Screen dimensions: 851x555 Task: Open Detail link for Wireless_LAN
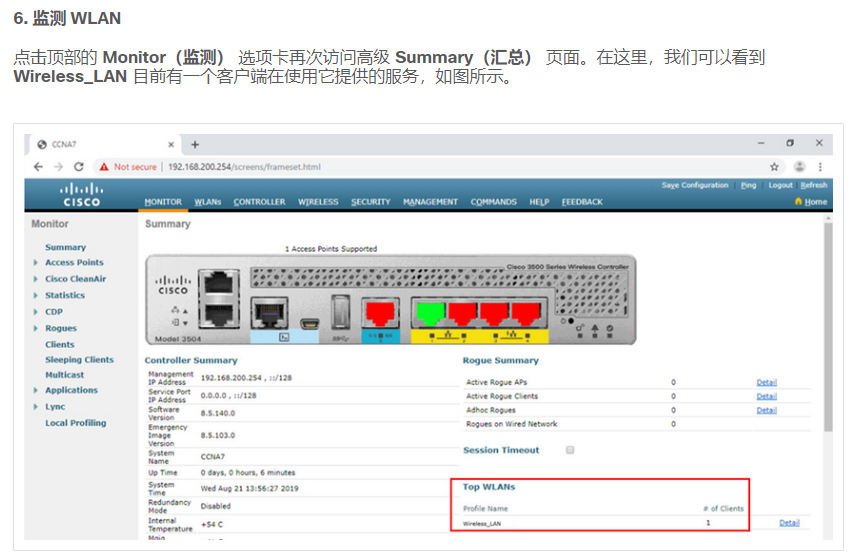789,523
